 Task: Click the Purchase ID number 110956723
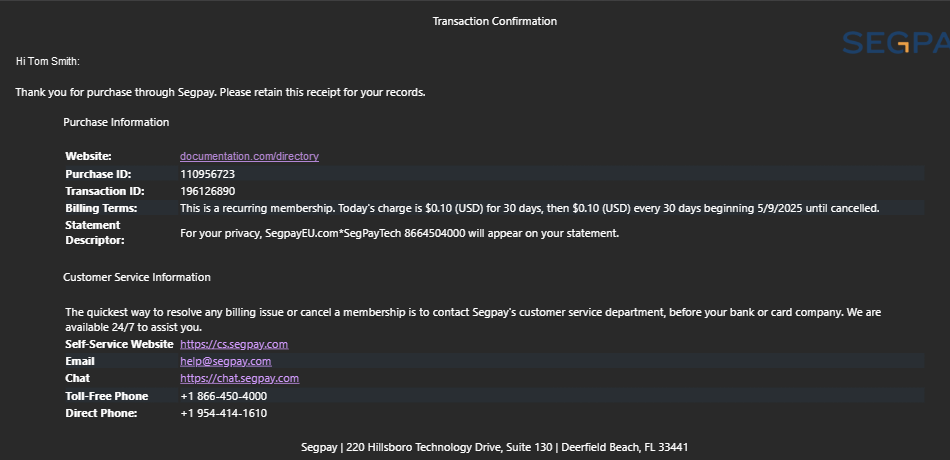(207, 174)
